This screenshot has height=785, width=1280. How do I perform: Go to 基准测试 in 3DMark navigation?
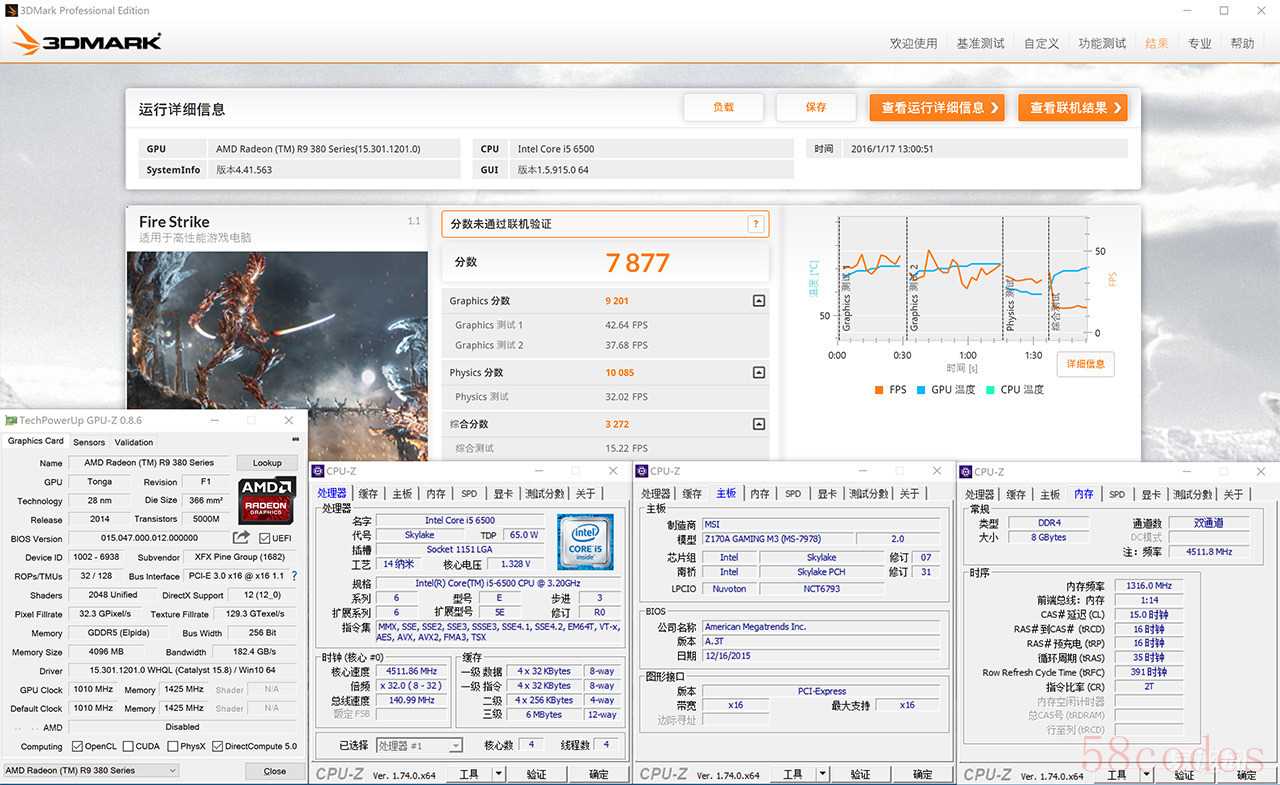(x=980, y=43)
